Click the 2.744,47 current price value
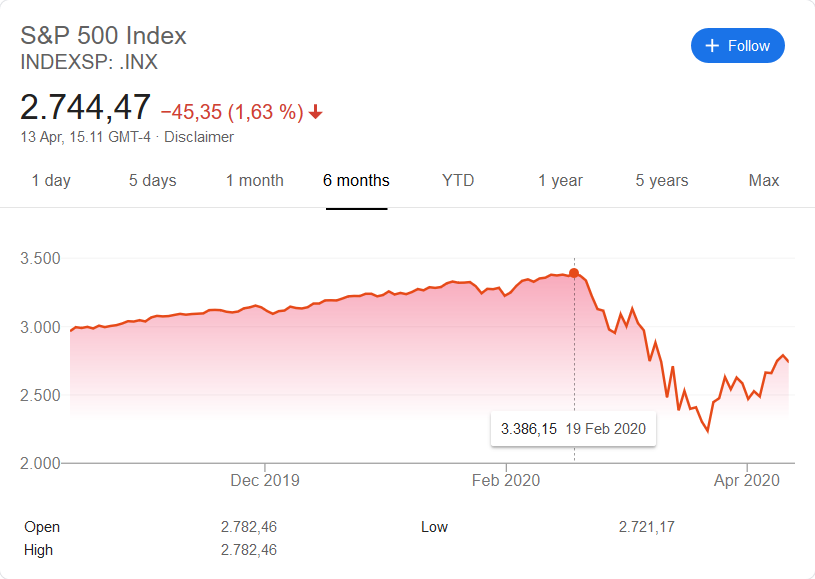The width and height of the screenshot is (815, 579). click(x=86, y=107)
